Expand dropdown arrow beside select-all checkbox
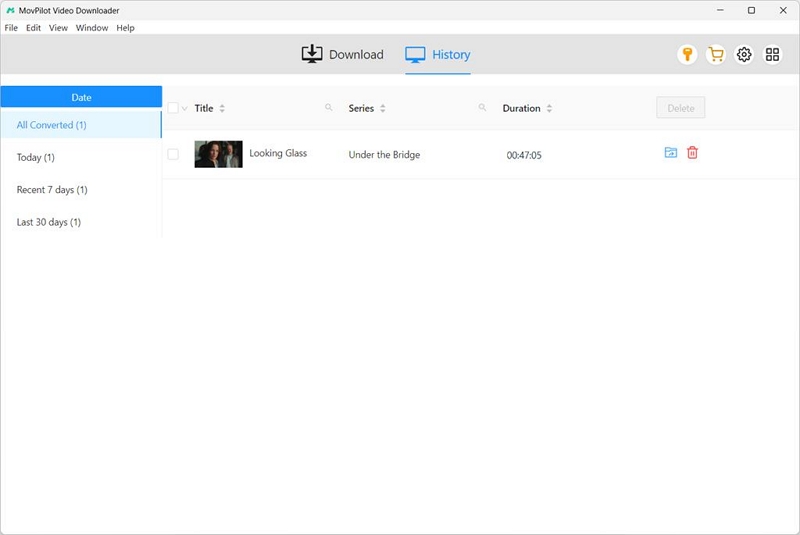Viewport: 800px width, 535px height. pyautogui.click(x=185, y=109)
